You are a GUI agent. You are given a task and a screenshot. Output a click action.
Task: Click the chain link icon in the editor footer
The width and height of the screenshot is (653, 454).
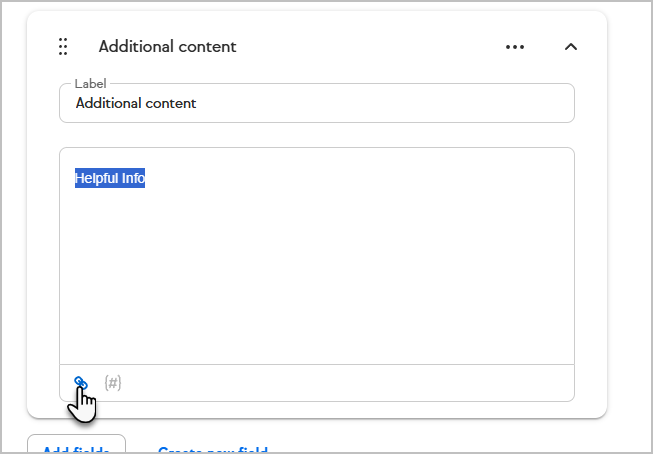pyautogui.click(x=80, y=383)
